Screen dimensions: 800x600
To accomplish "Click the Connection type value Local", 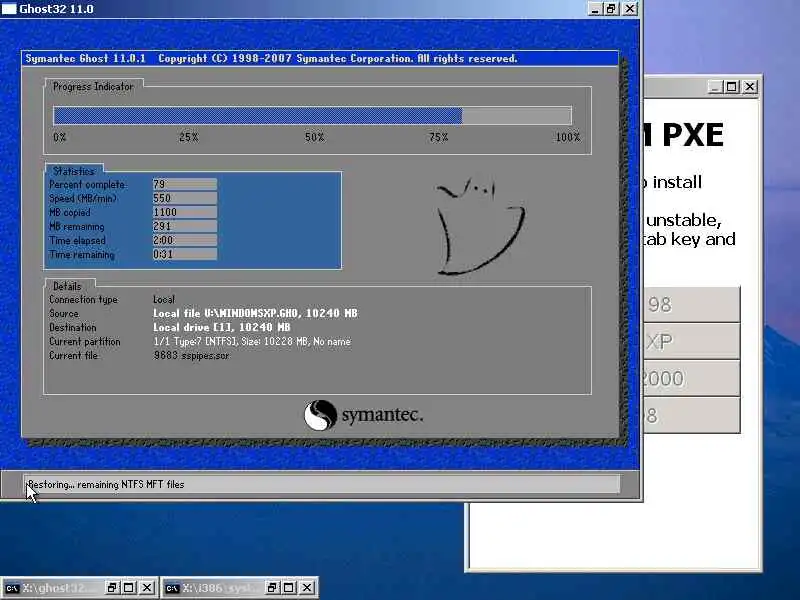I will point(164,299).
